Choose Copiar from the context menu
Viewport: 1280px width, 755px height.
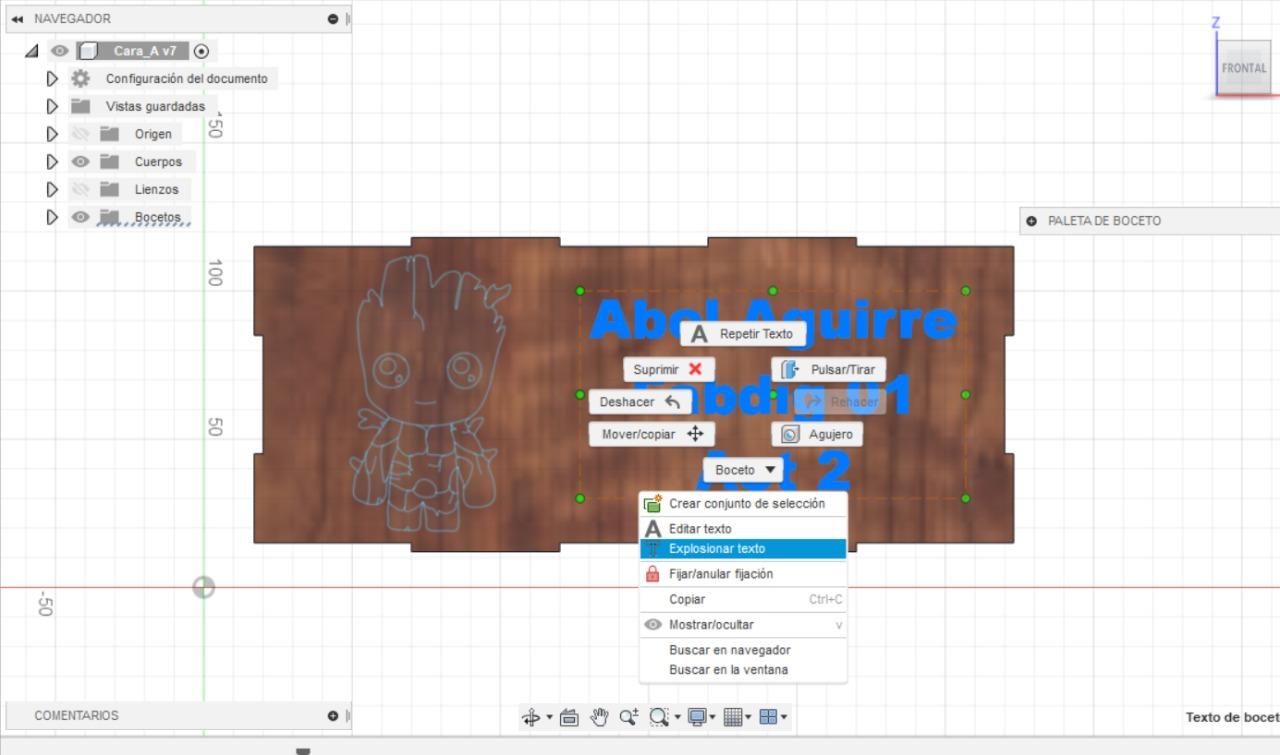[743, 600]
